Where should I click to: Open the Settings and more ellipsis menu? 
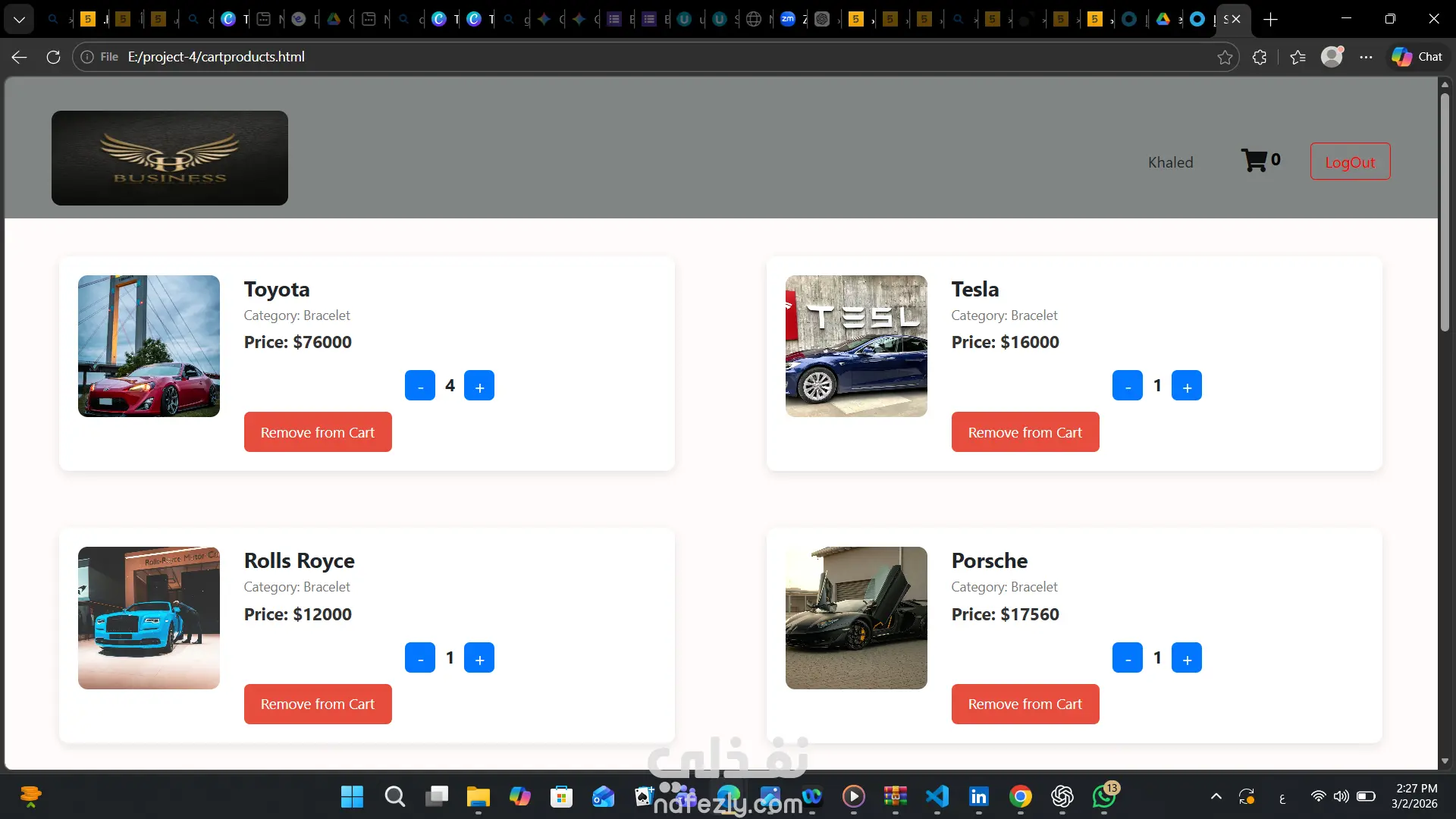coord(1366,57)
